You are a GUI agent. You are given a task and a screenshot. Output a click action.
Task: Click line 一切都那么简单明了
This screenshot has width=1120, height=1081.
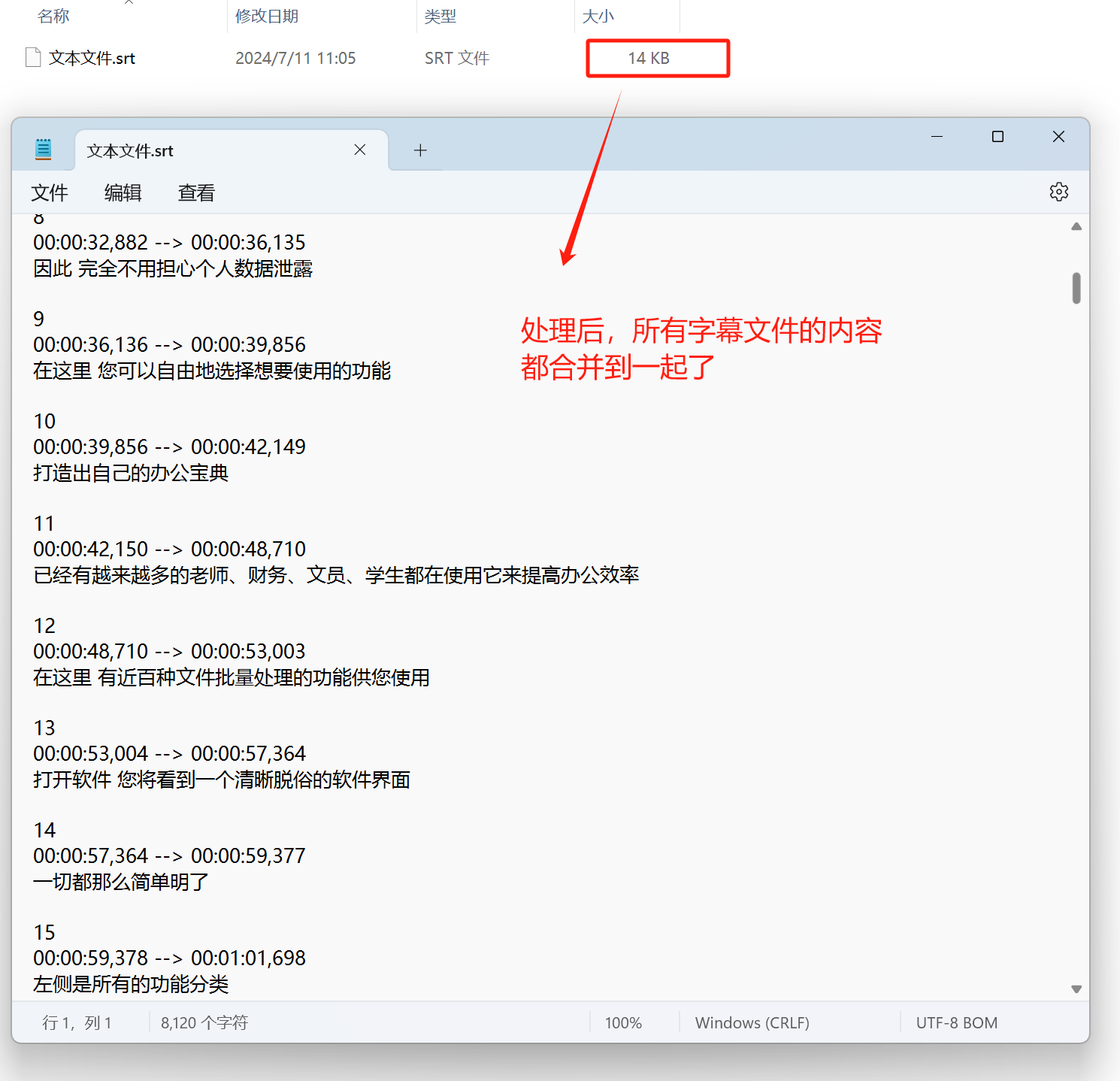coord(121,883)
